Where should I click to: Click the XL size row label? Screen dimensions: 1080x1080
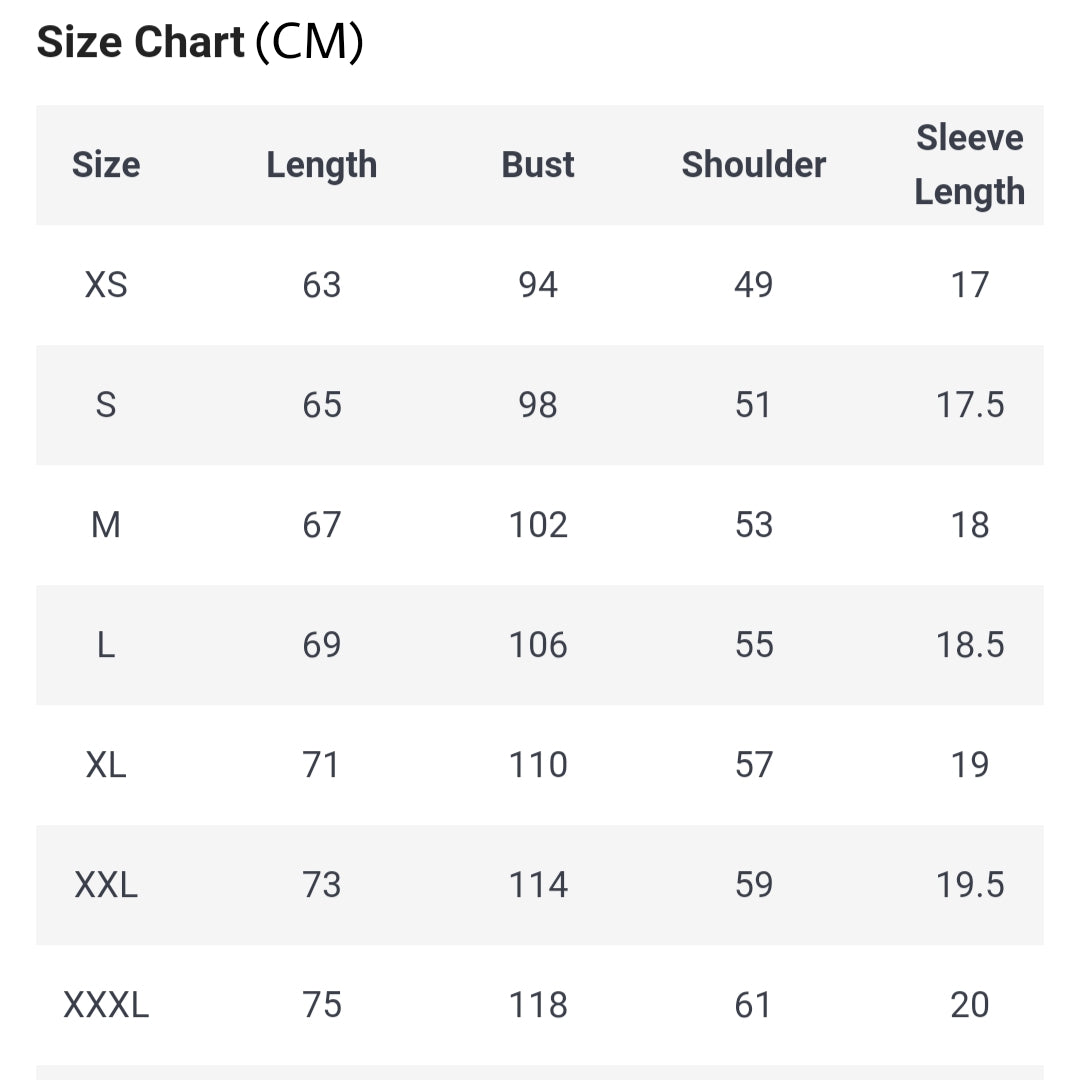click(106, 765)
